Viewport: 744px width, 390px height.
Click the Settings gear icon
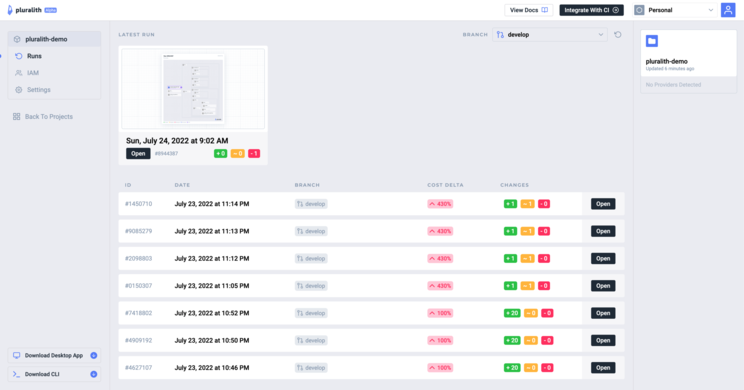click(x=19, y=90)
